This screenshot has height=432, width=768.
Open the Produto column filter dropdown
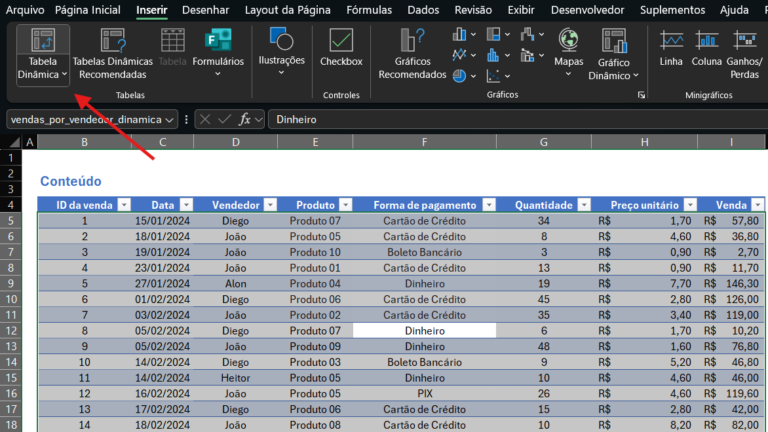[343, 205]
